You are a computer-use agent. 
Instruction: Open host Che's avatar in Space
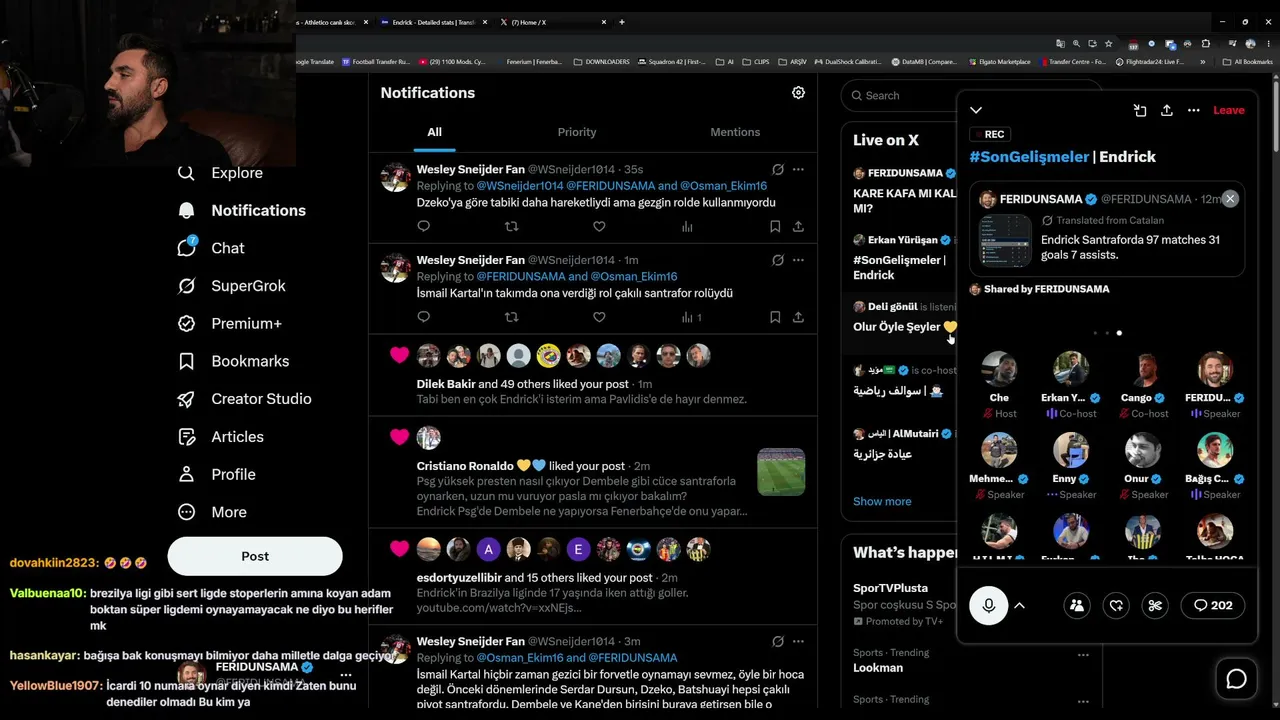[999, 369]
